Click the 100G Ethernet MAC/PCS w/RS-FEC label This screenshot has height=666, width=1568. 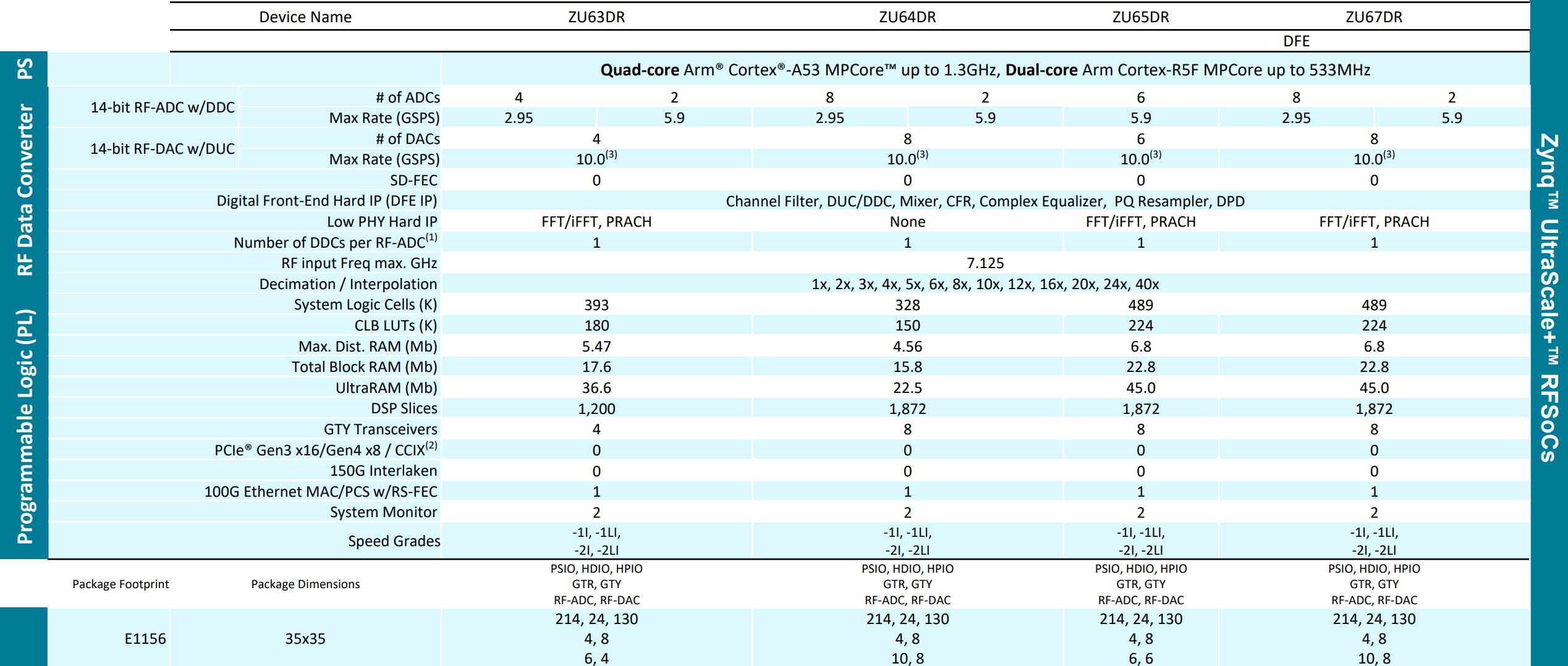click(321, 492)
